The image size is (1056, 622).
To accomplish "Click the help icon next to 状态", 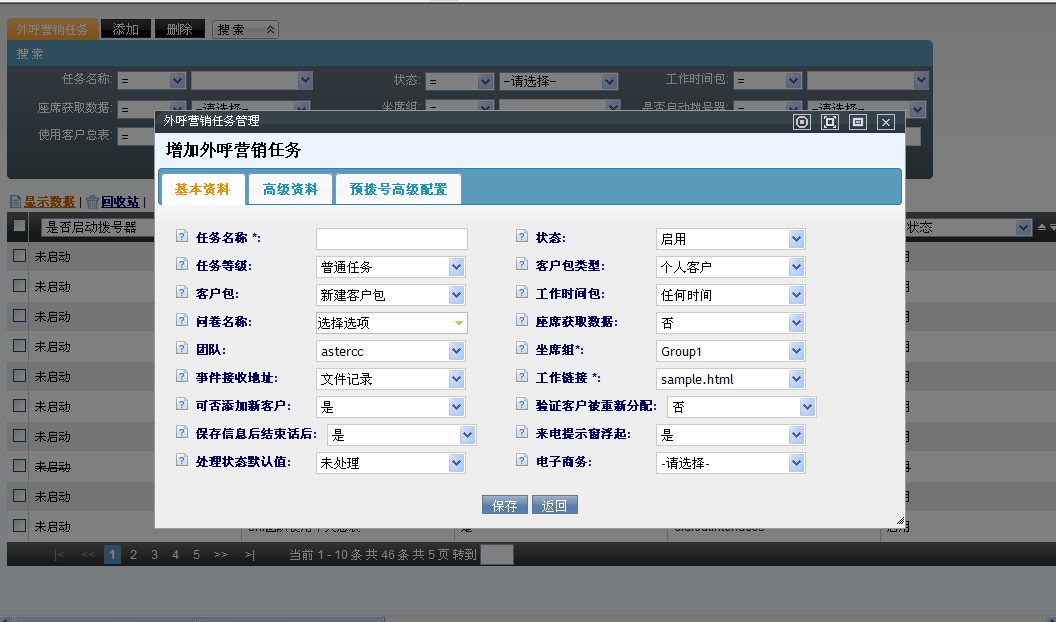I will [522, 237].
